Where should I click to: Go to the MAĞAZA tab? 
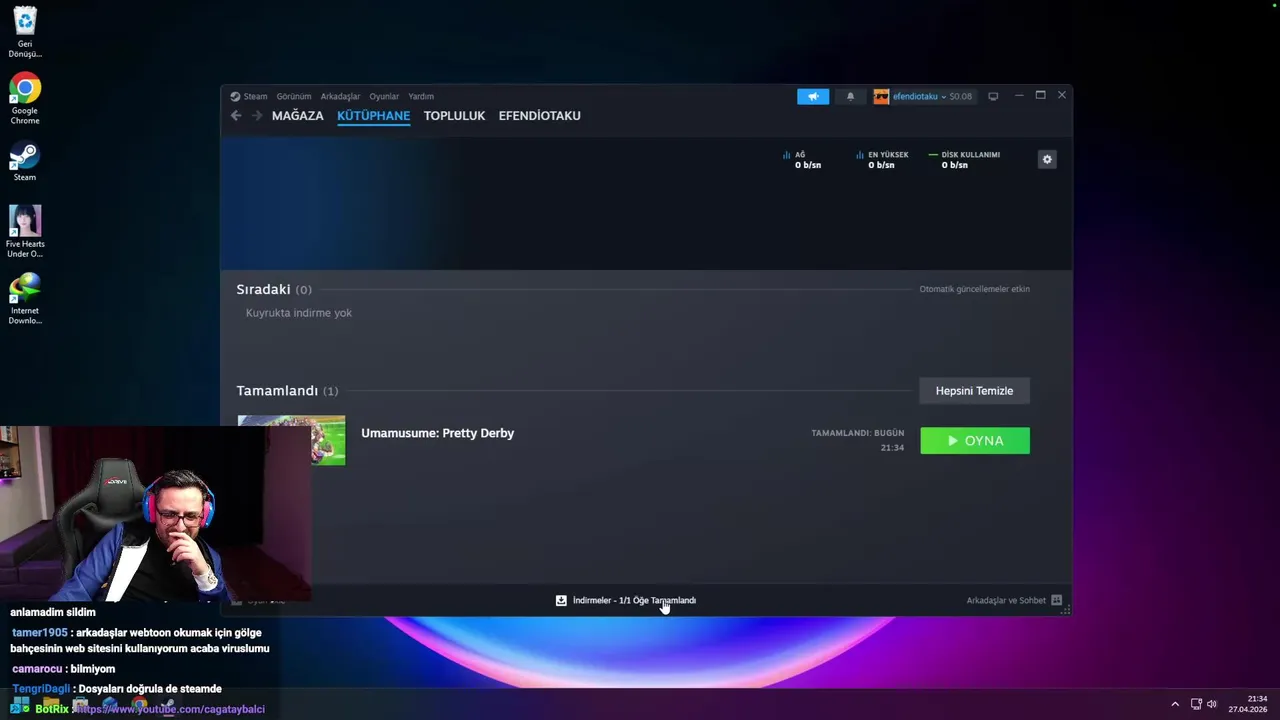point(298,116)
